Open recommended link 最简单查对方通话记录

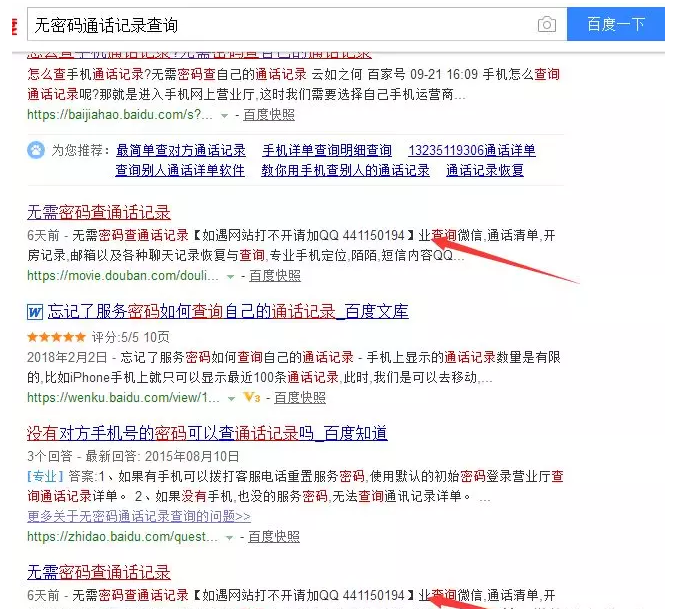(181, 150)
